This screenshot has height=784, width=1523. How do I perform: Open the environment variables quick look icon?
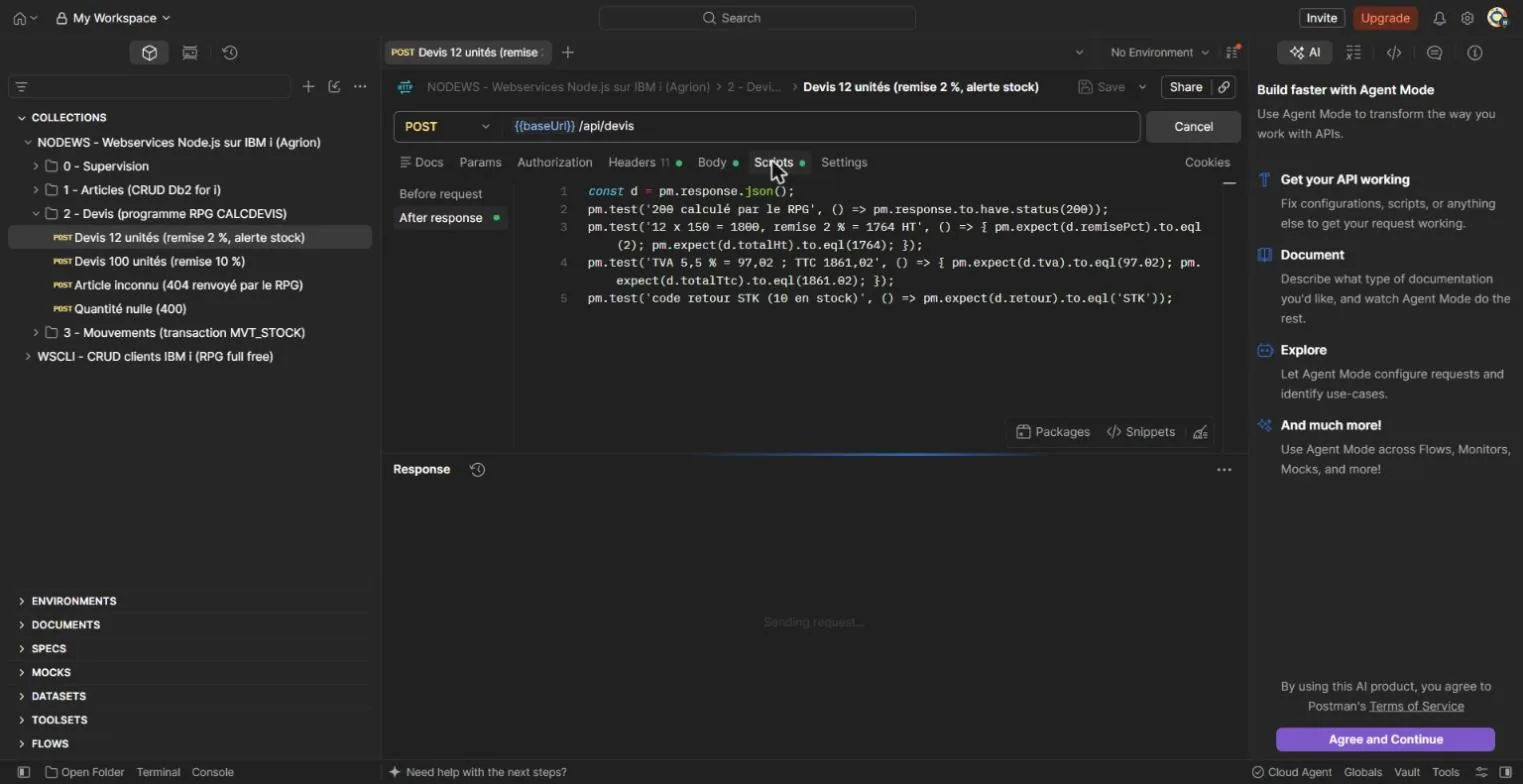(x=1233, y=52)
